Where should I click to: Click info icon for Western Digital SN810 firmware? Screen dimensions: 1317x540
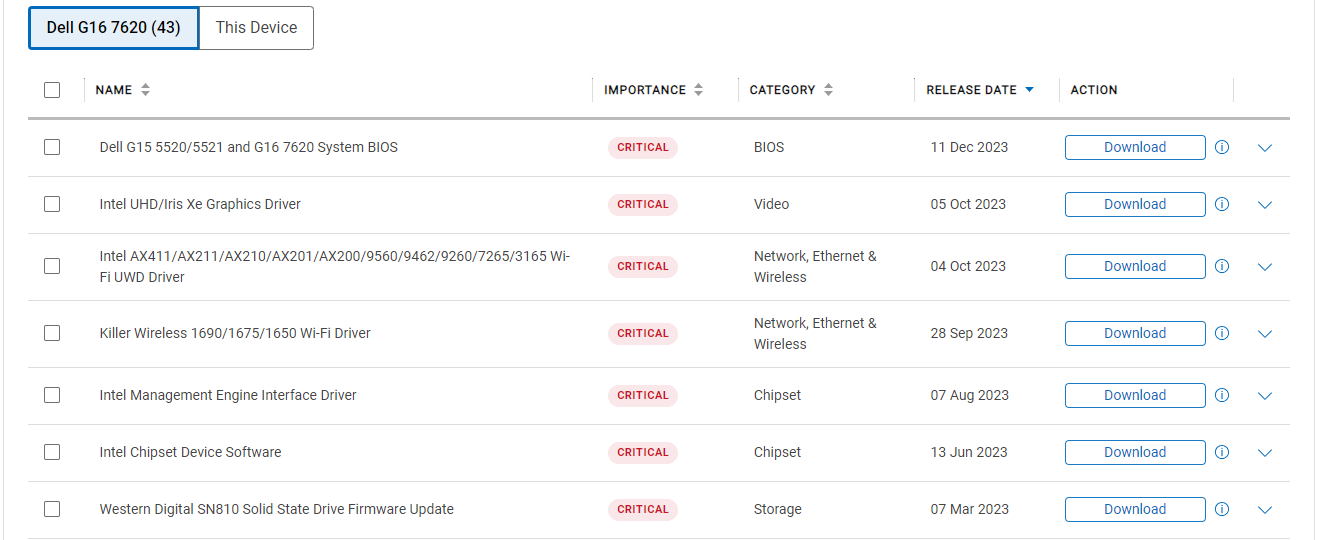pos(1221,509)
